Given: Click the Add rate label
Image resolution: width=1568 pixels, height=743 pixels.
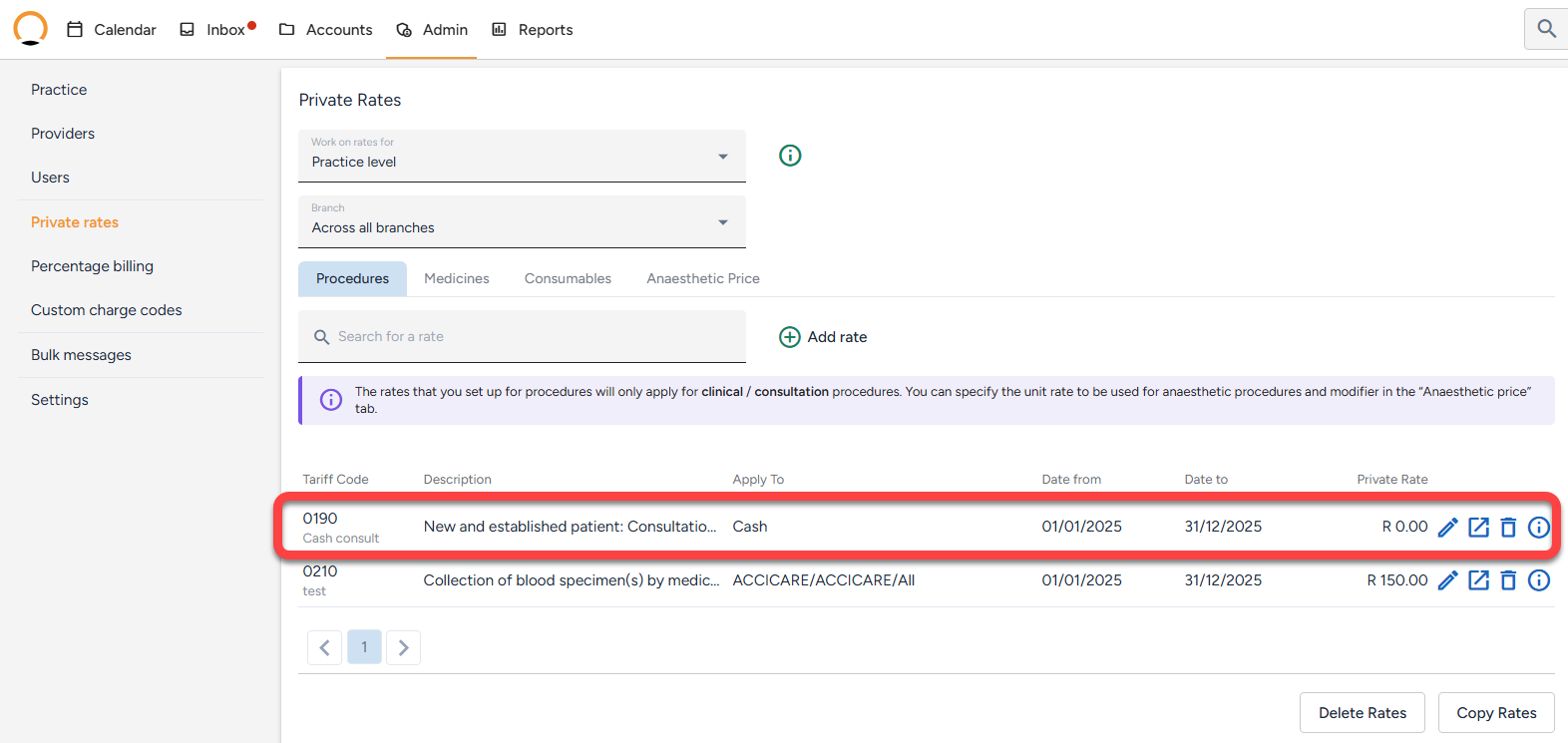Looking at the screenshot, I should [837, 337].
